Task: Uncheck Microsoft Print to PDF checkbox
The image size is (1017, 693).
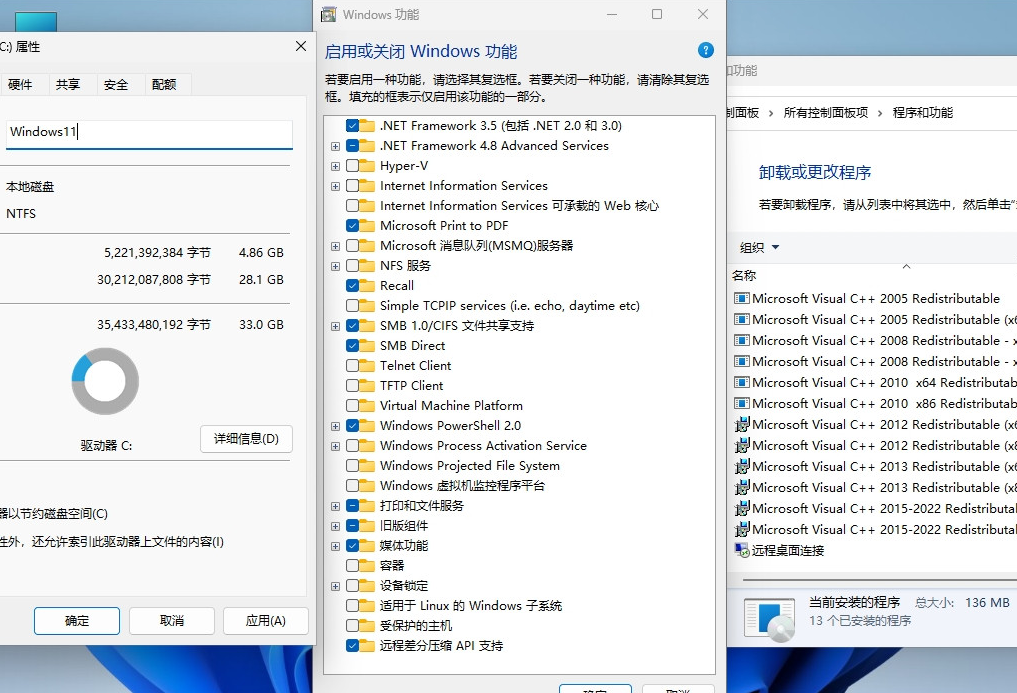Action: click(x=352, y=225)
